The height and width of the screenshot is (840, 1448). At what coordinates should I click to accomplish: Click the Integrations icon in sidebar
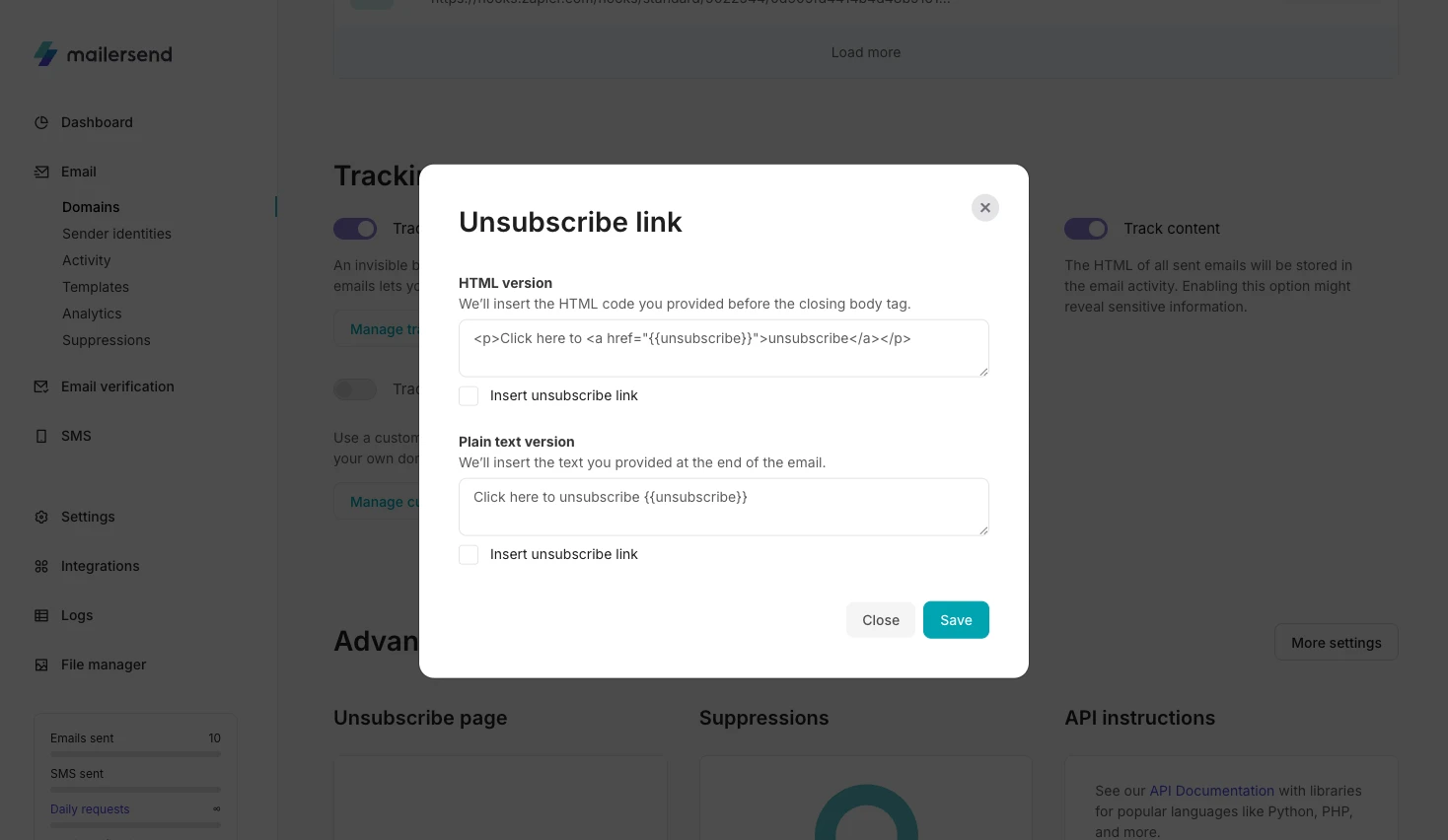coord(41,566)
